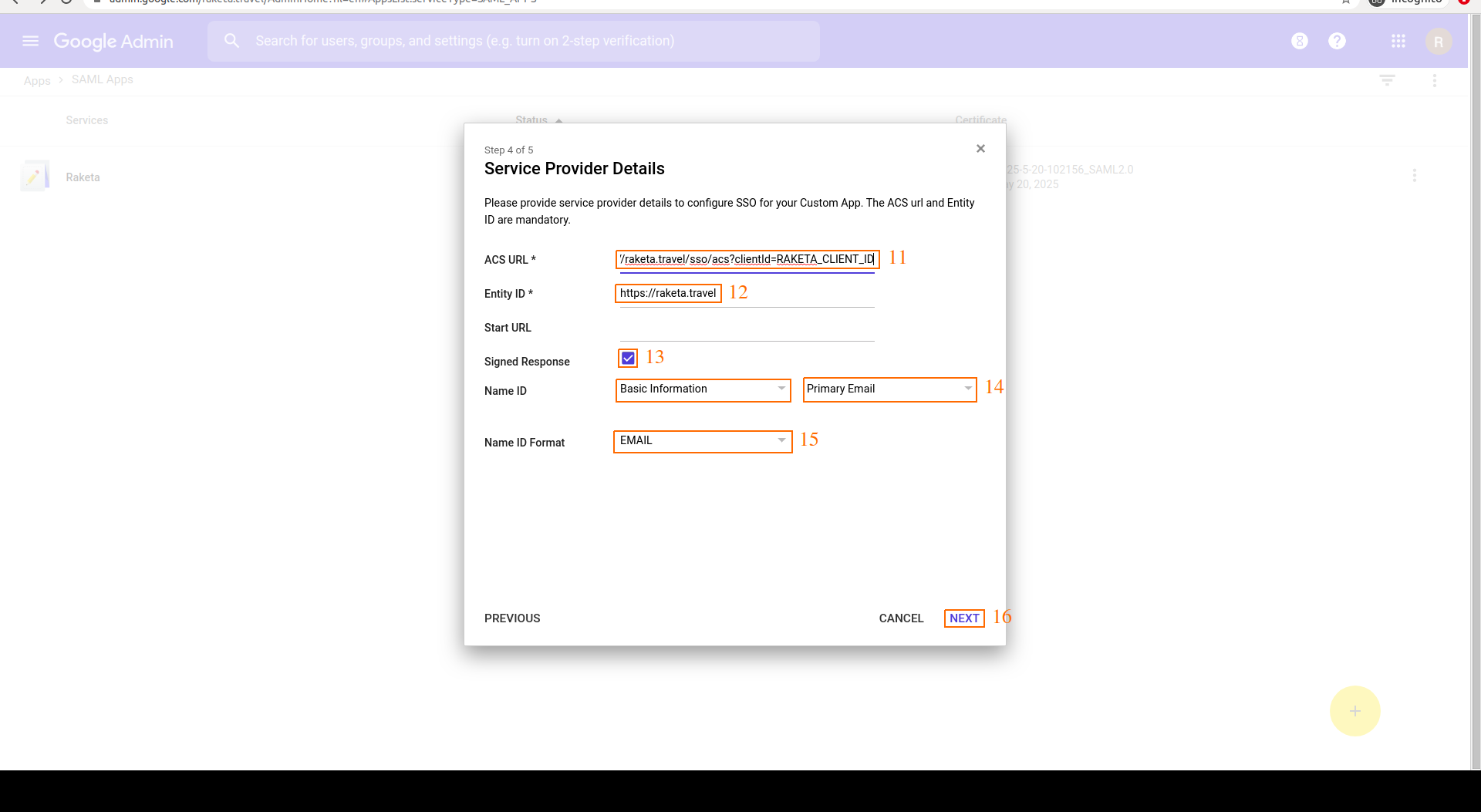
Task: Open the Raketa row options menu
Action: (x=1415, y=176)
